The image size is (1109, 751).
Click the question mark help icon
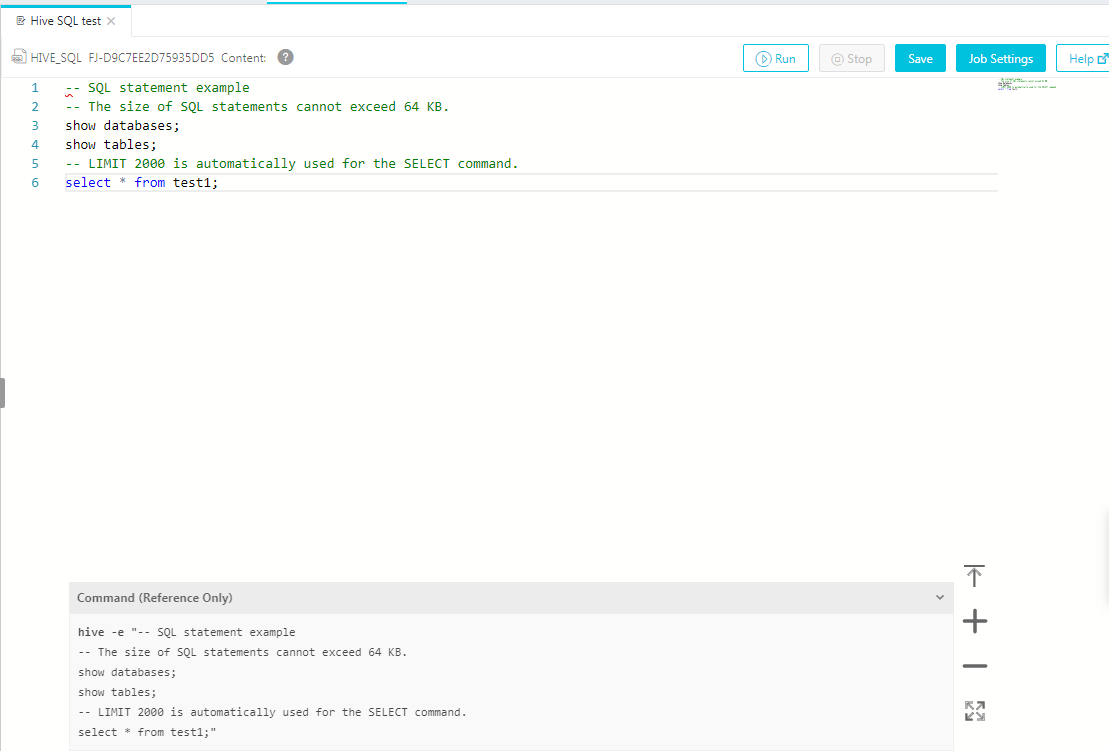click(285, 57)
